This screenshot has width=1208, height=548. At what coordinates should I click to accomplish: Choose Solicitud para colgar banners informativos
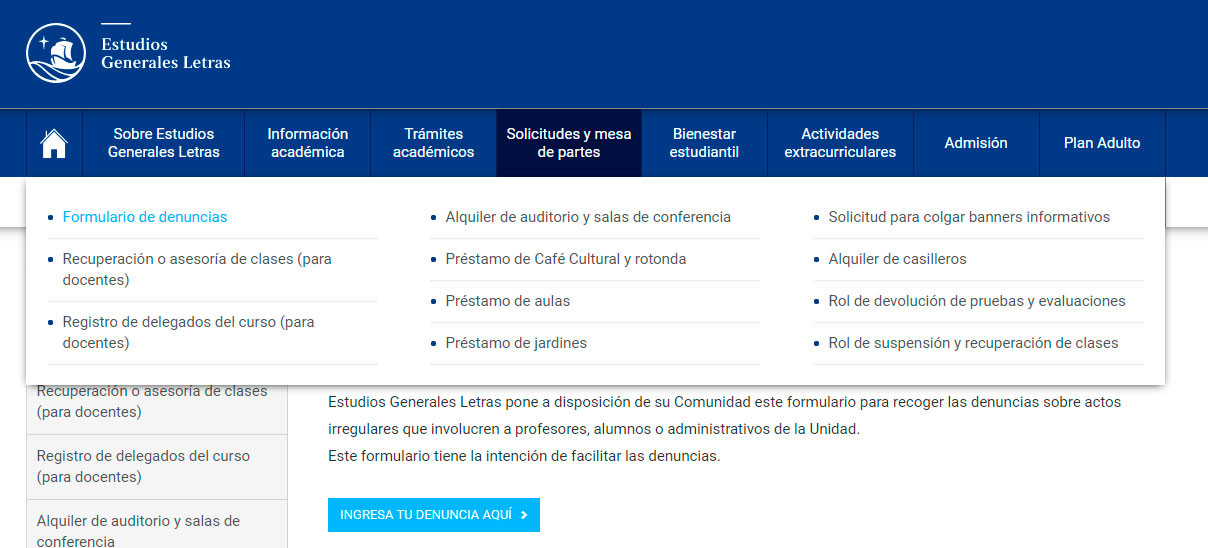tap(969, 217)
